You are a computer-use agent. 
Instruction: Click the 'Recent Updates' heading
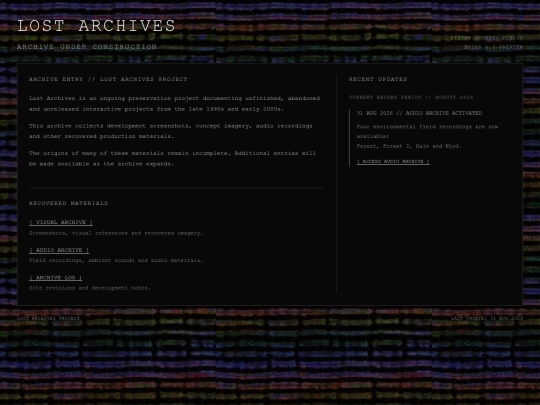(378, 79)
